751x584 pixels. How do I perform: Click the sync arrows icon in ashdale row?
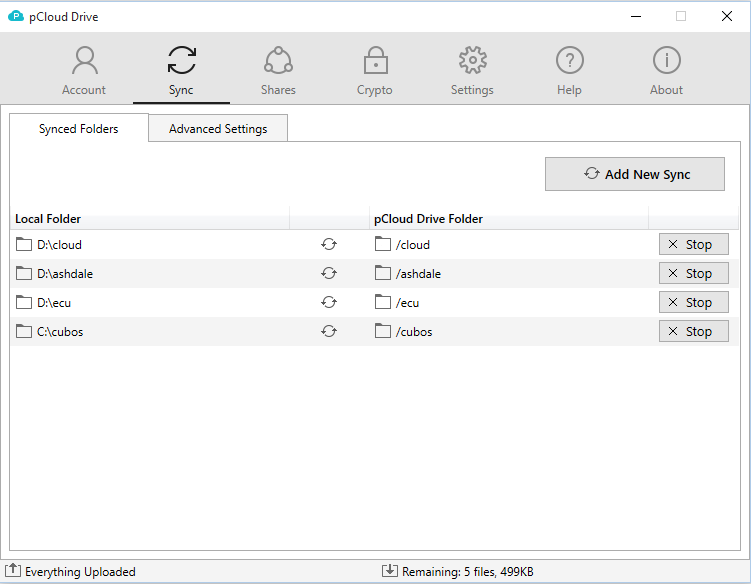(329, 273)
